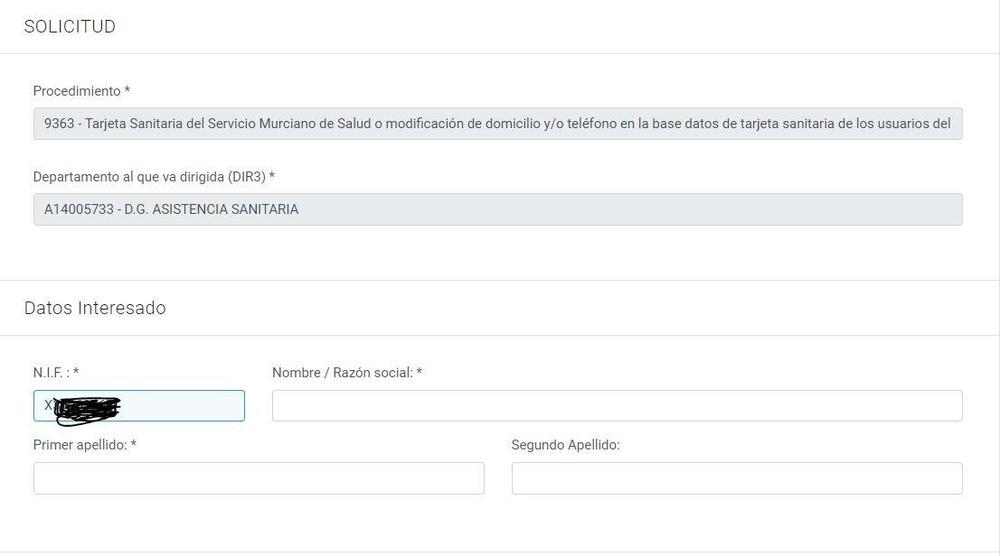
Task: Click the SOLICITUD section heading
Action: (x=70, y=27)
